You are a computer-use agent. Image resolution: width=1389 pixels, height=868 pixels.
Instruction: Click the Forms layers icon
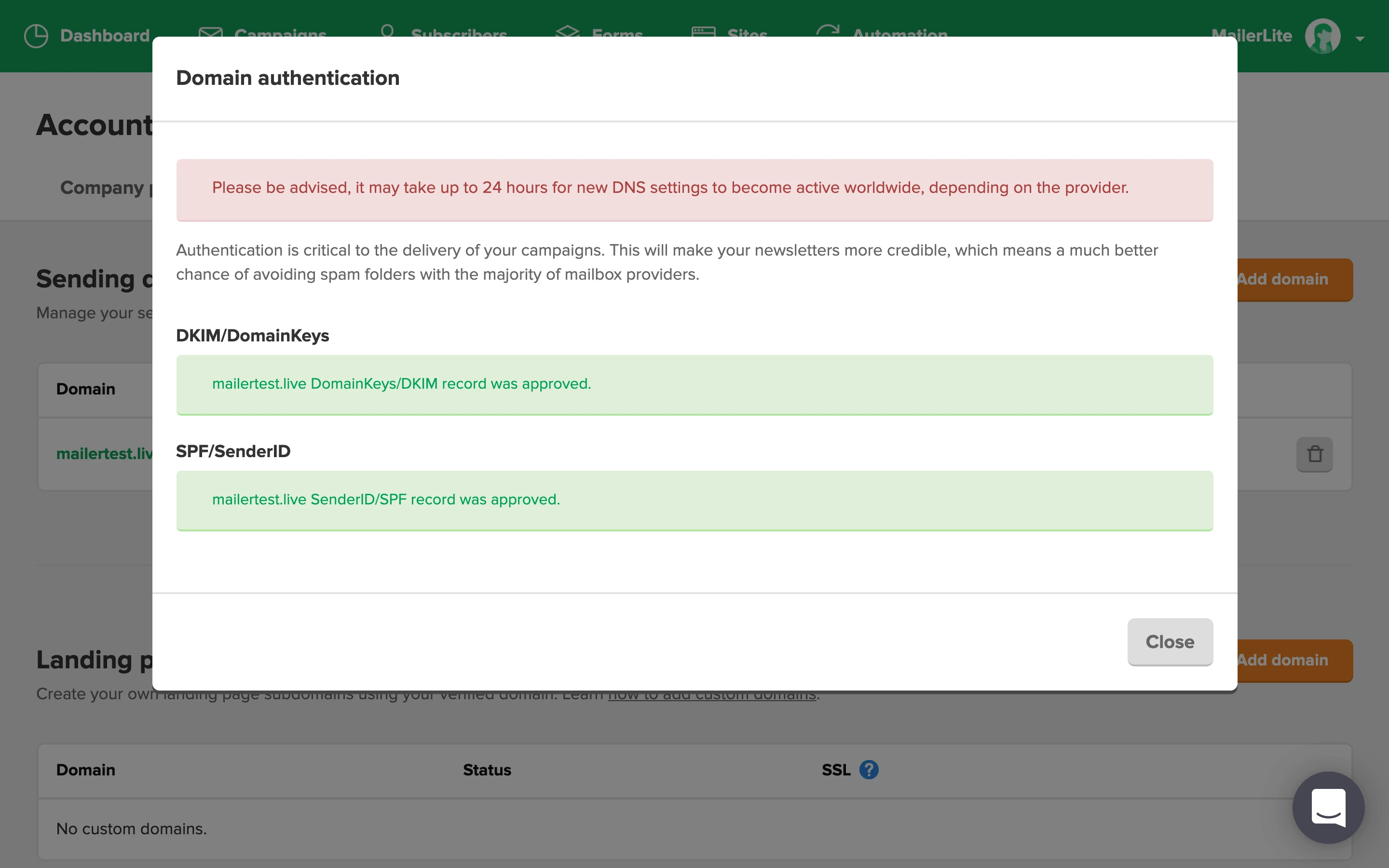(x=567, y=31)
